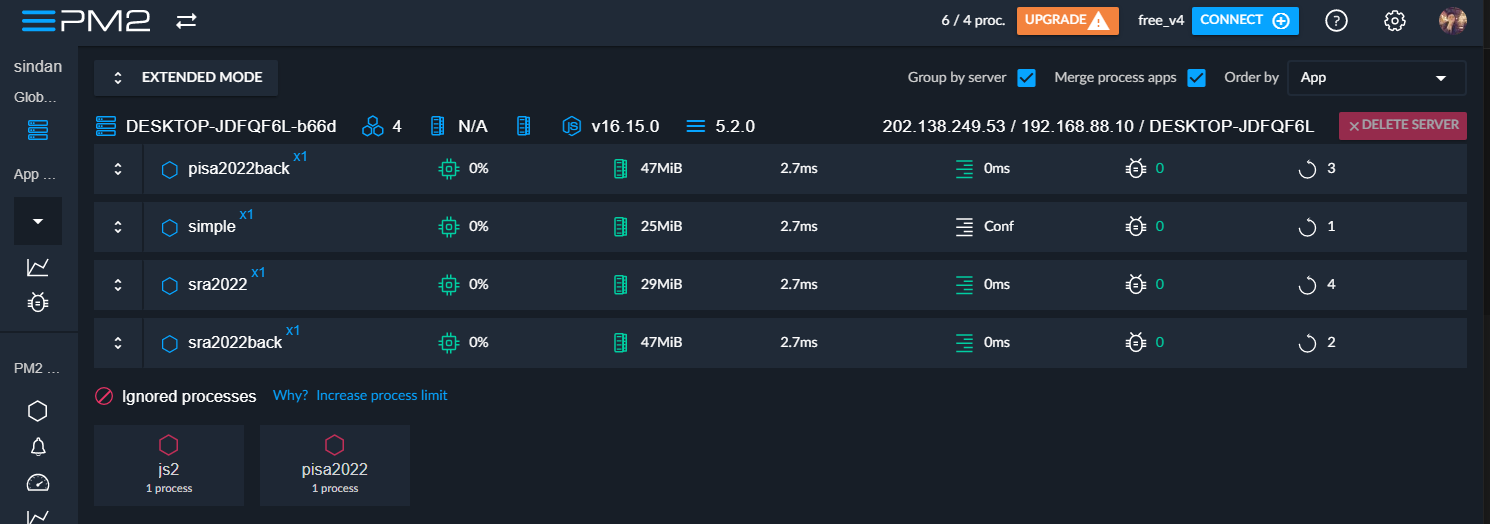This screenshot has height=524, width=1490.
Task: Select the sindan bucket label in sidebar
Action: click(x=38, y=67)
